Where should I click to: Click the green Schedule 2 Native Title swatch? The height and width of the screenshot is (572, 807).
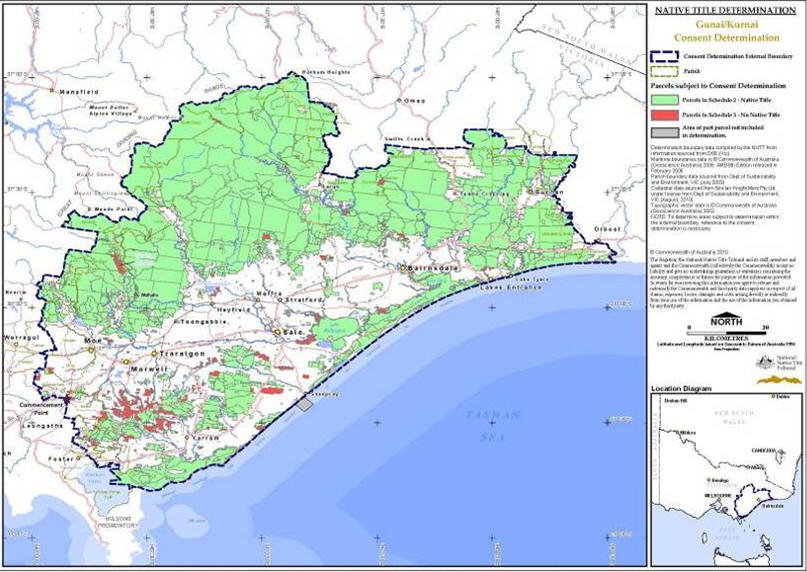(x=664, y=100)
